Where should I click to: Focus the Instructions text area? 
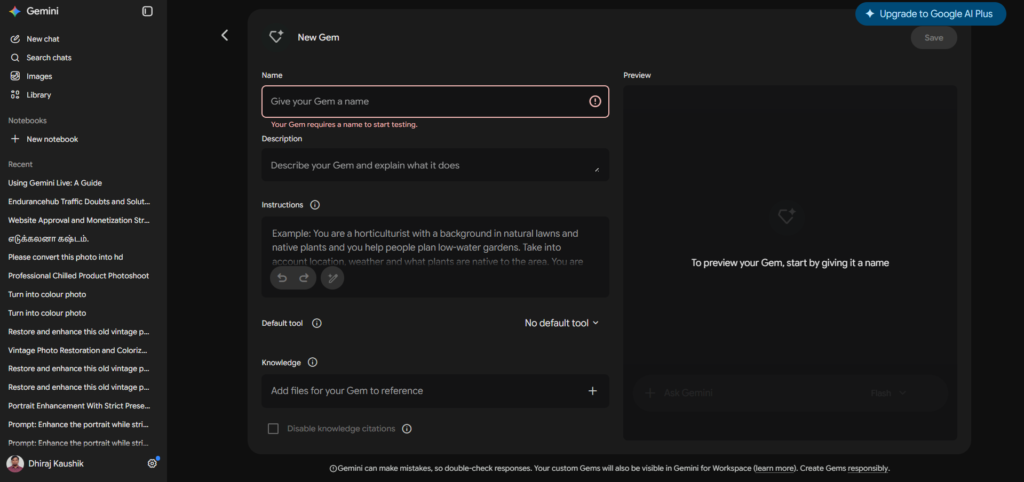click(x=435, y=257)
